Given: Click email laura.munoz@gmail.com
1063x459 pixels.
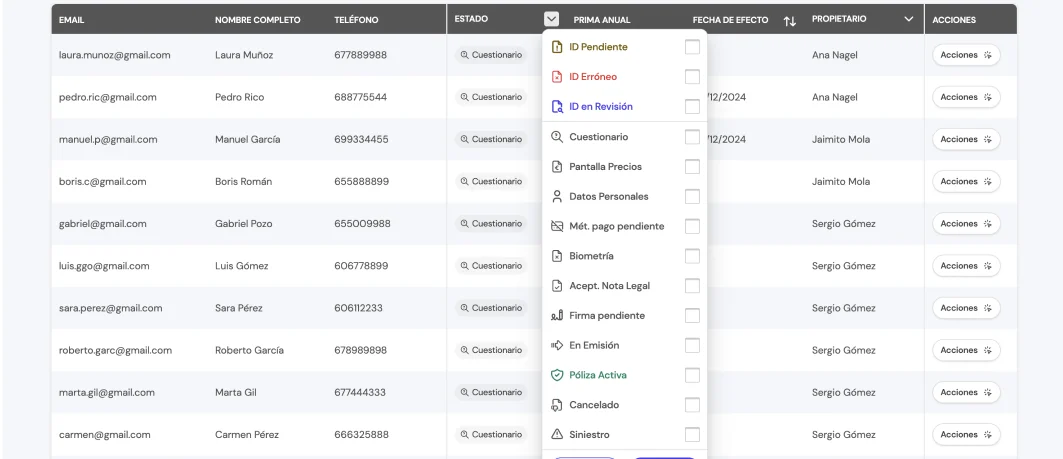Looking at the screenshot, I should [115, 55].
